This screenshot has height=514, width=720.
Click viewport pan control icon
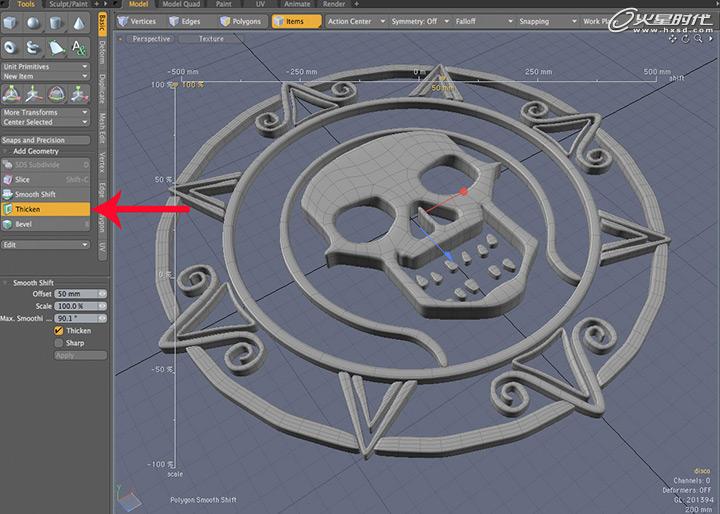[x=673, y=39]
